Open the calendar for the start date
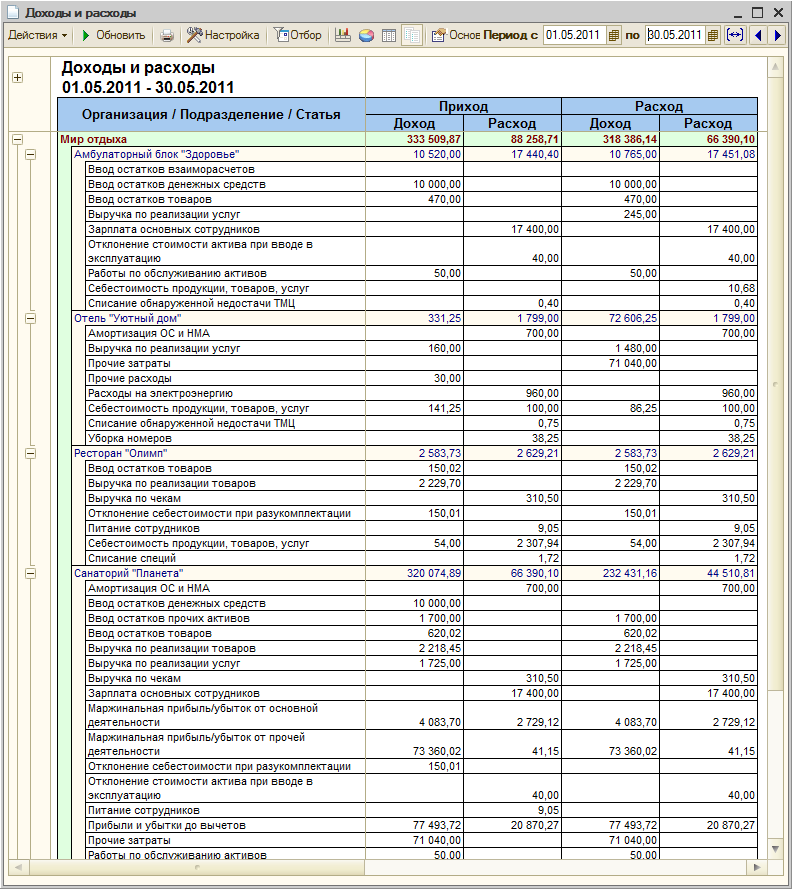Viewport: 792px width, 889px height. point(613,35)
